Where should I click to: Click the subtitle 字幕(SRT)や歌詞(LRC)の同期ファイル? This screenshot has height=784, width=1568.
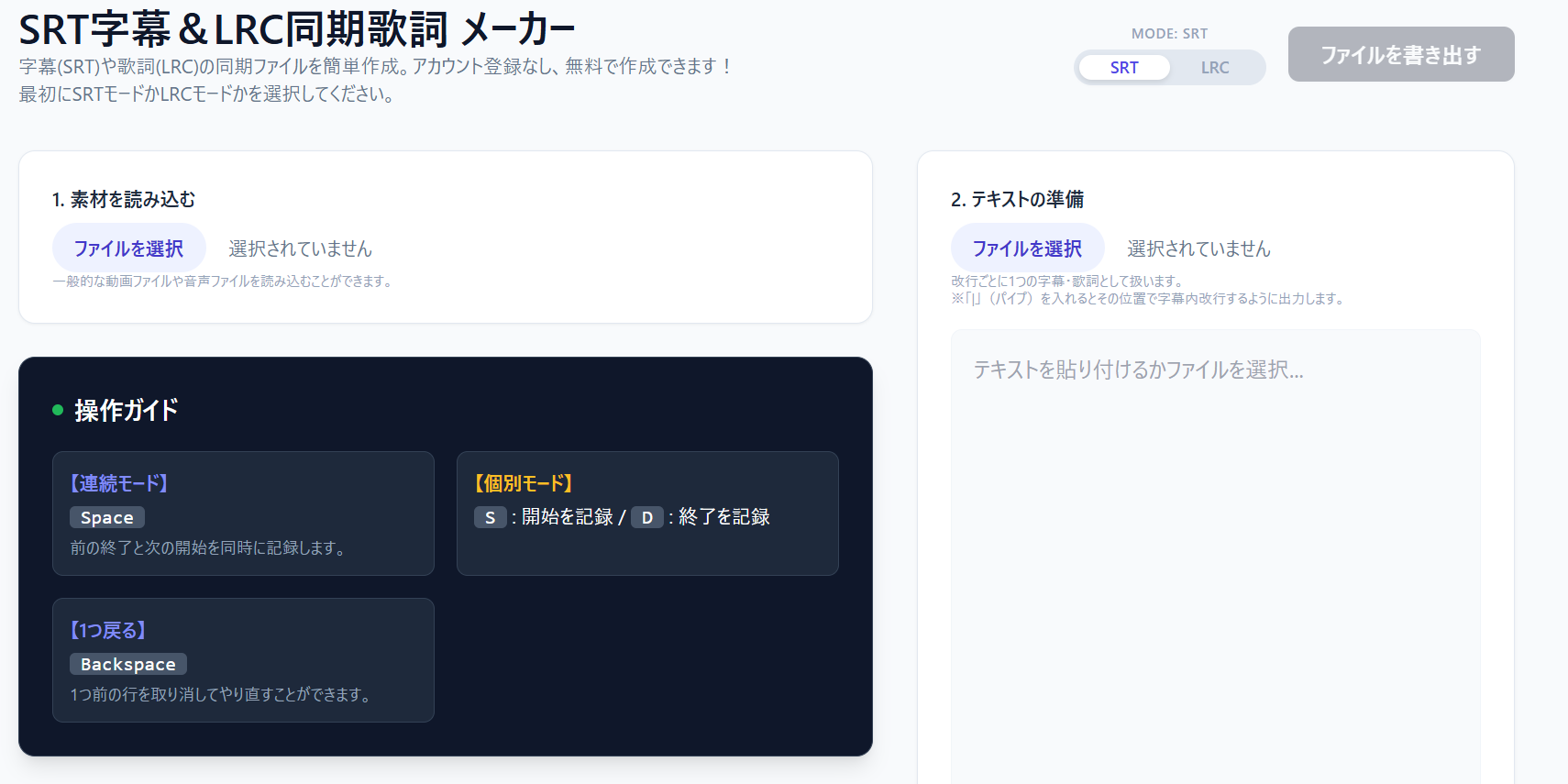tap(375, 66)
